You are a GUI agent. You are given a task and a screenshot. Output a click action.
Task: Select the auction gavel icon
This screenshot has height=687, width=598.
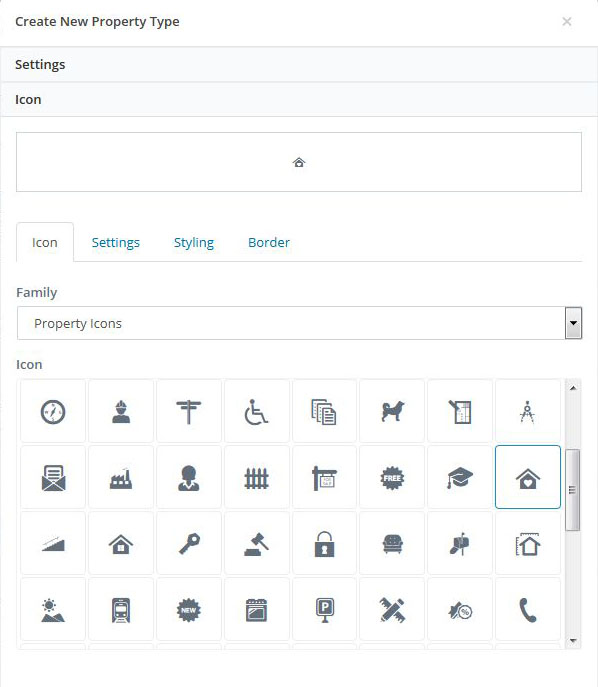pos(256,543)
